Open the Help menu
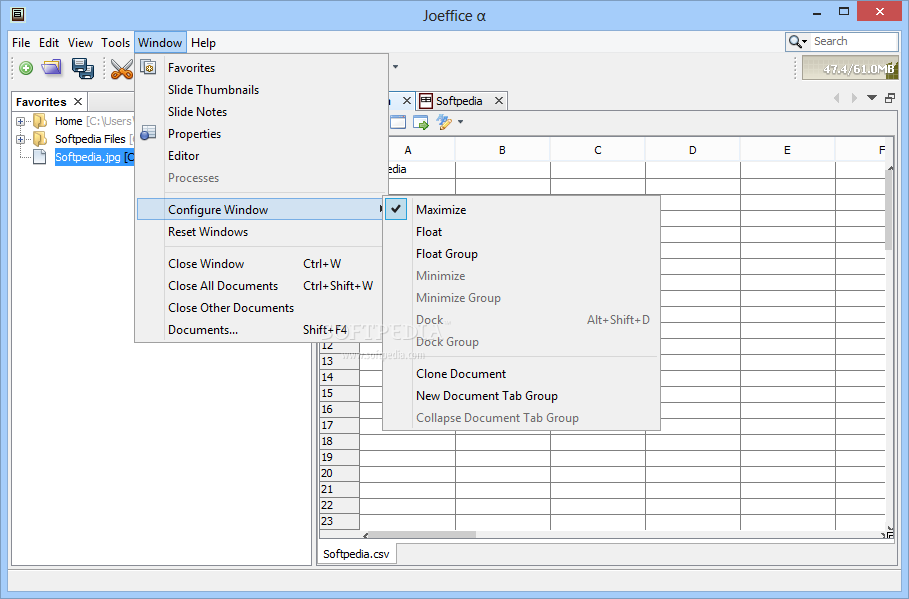 (203, 43)
